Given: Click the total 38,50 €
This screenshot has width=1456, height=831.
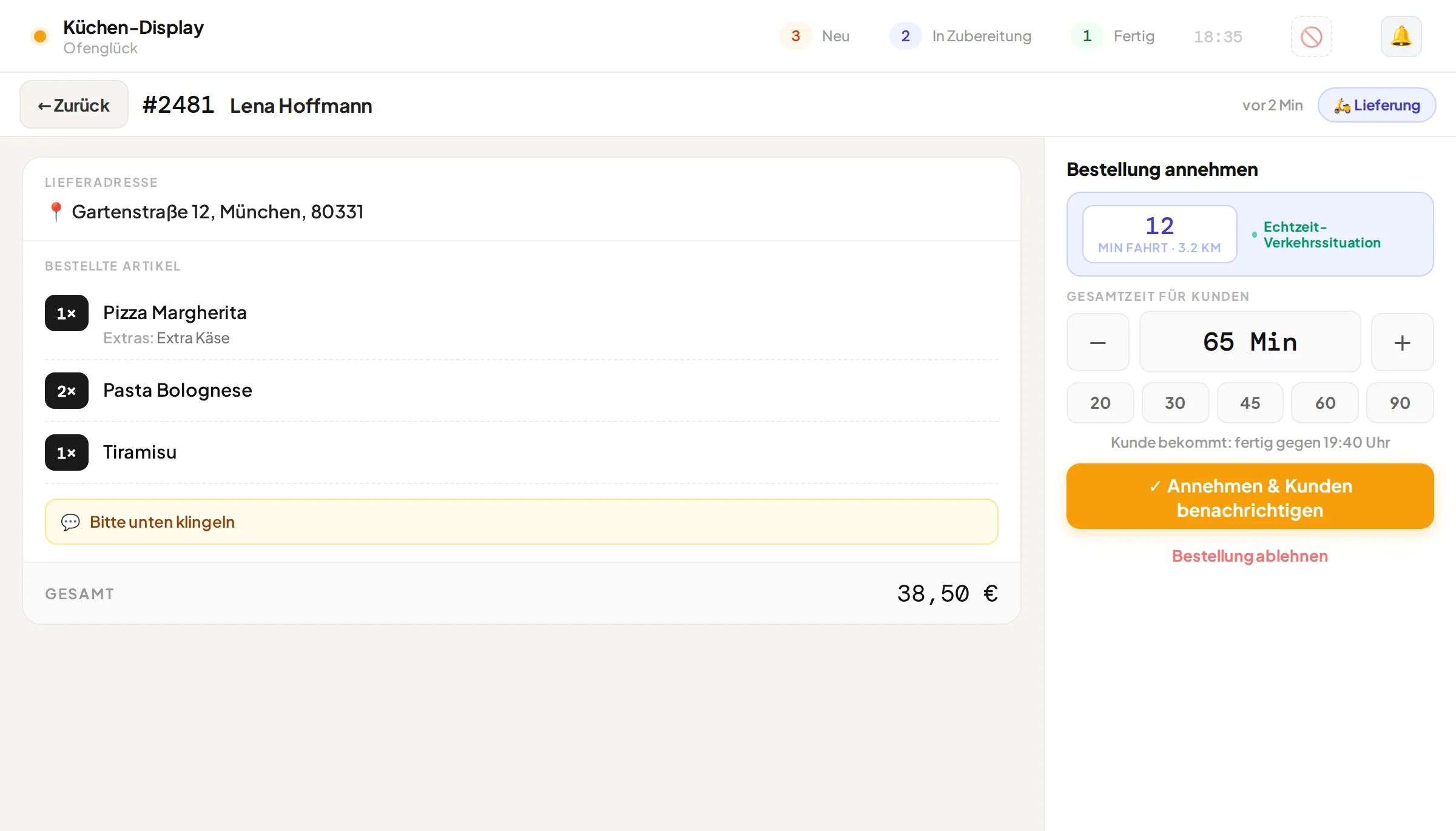Looking at the screenshot, I should click(x=948, y=593).
